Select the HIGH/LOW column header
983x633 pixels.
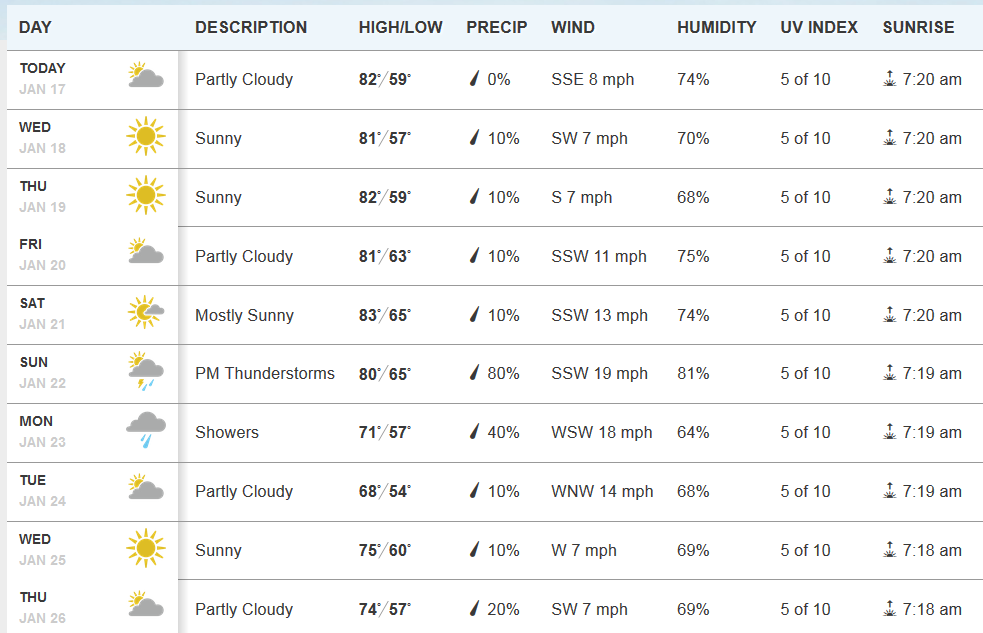pos(400,28)
